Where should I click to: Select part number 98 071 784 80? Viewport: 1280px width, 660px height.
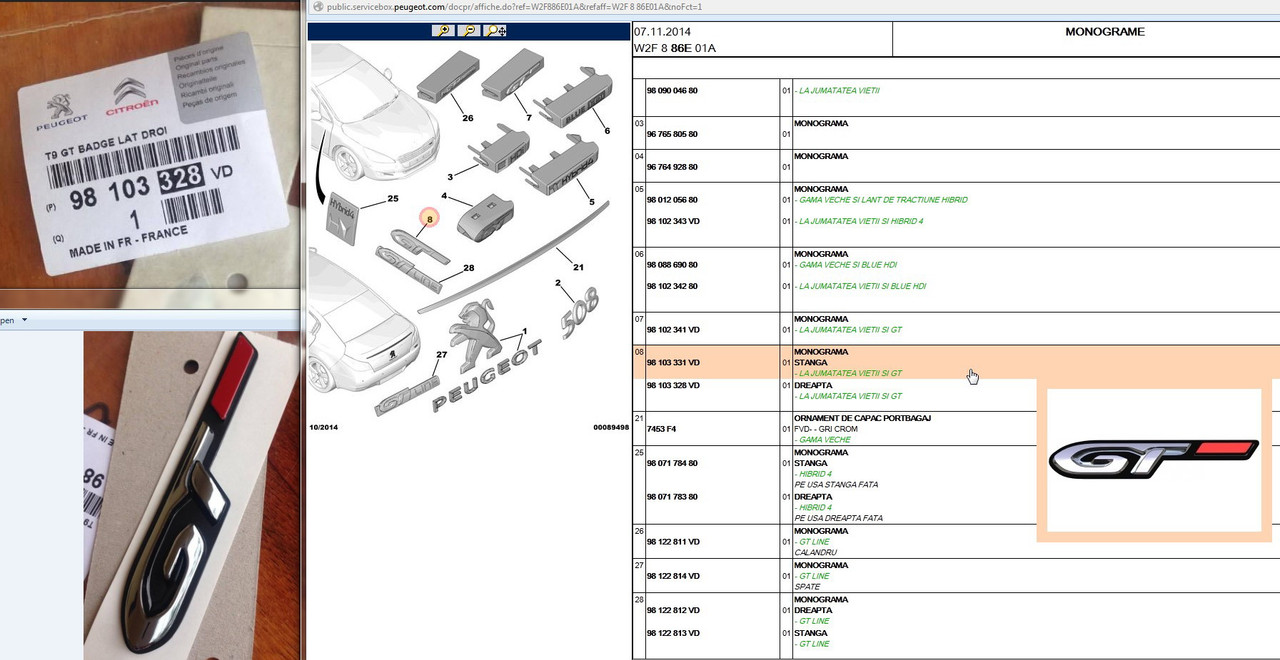(x=672, y=463)
